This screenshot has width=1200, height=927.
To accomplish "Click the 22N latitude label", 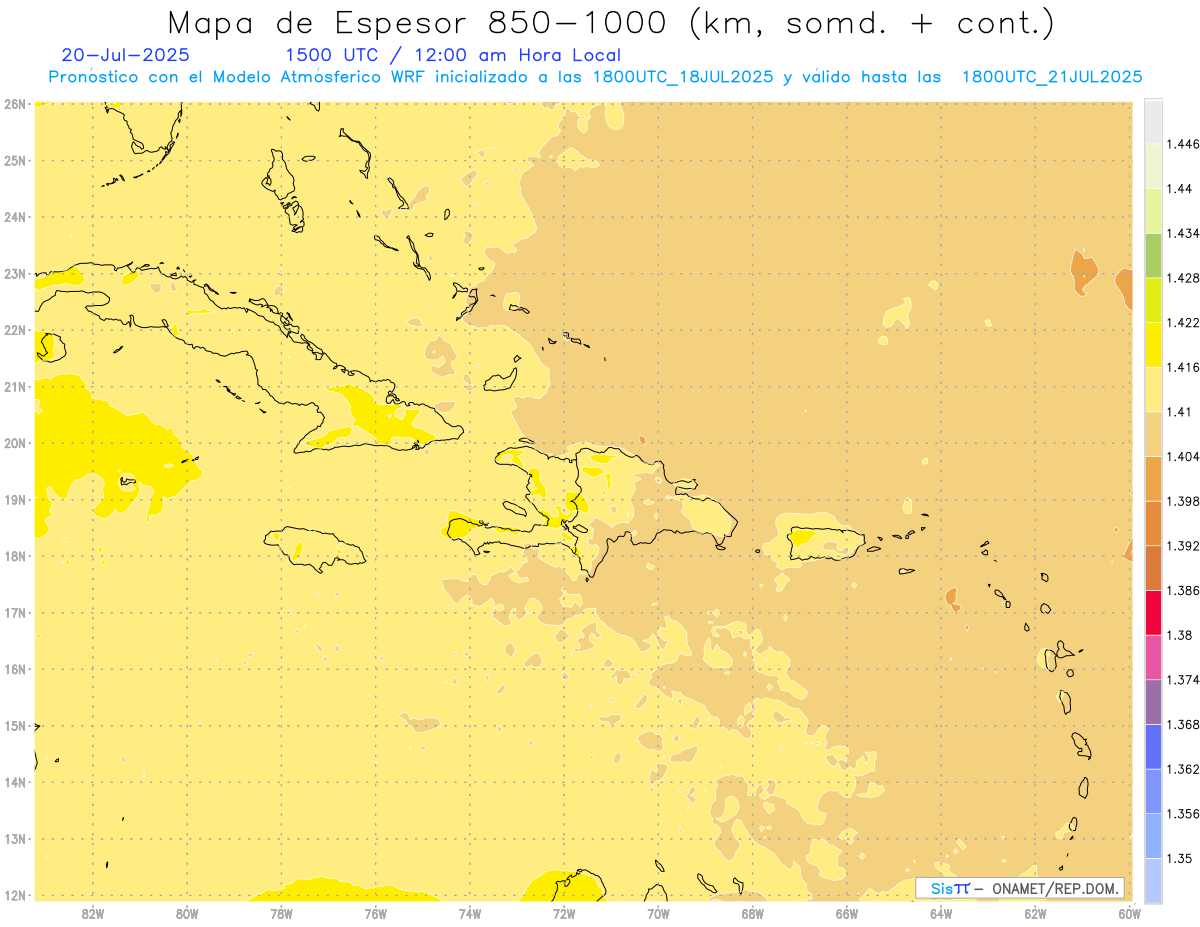I will [x=14, y=330].
